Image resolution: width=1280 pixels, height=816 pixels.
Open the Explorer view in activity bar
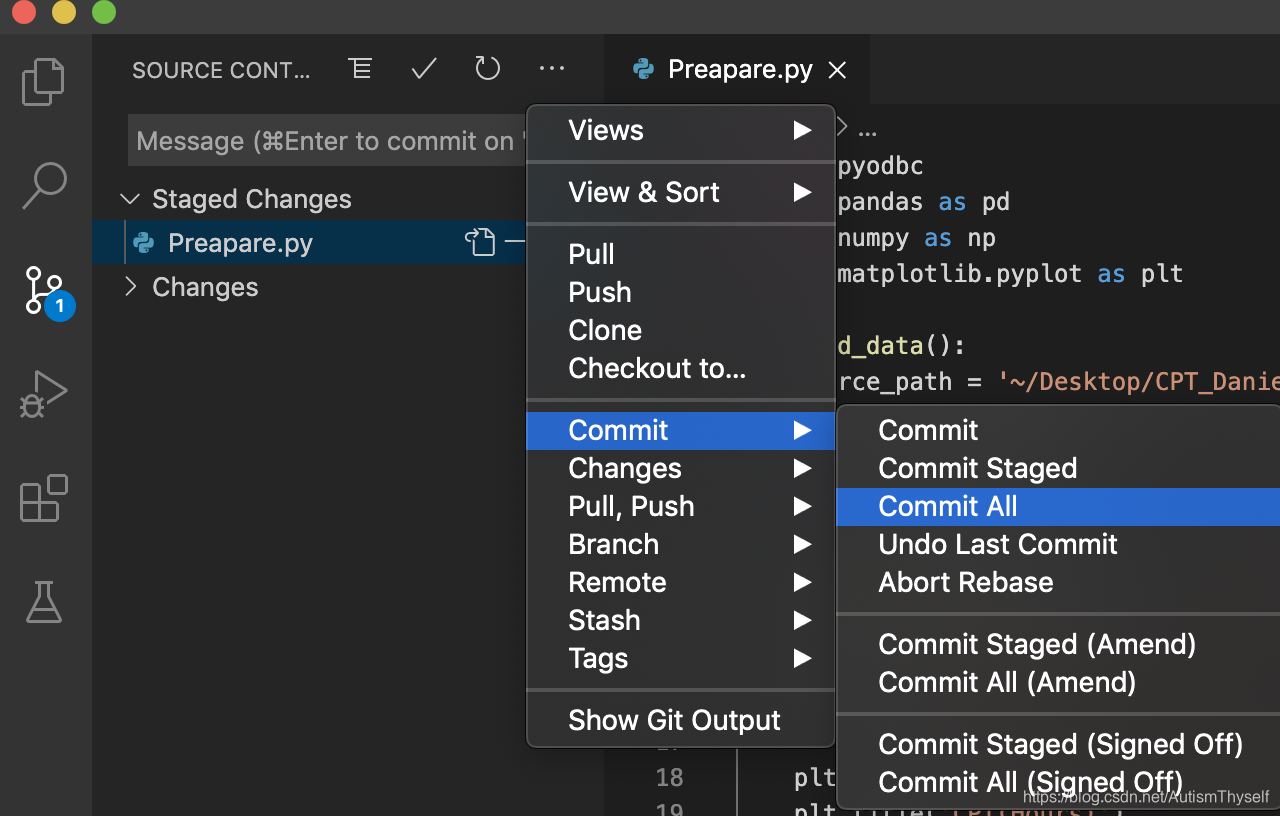(44, 82)
